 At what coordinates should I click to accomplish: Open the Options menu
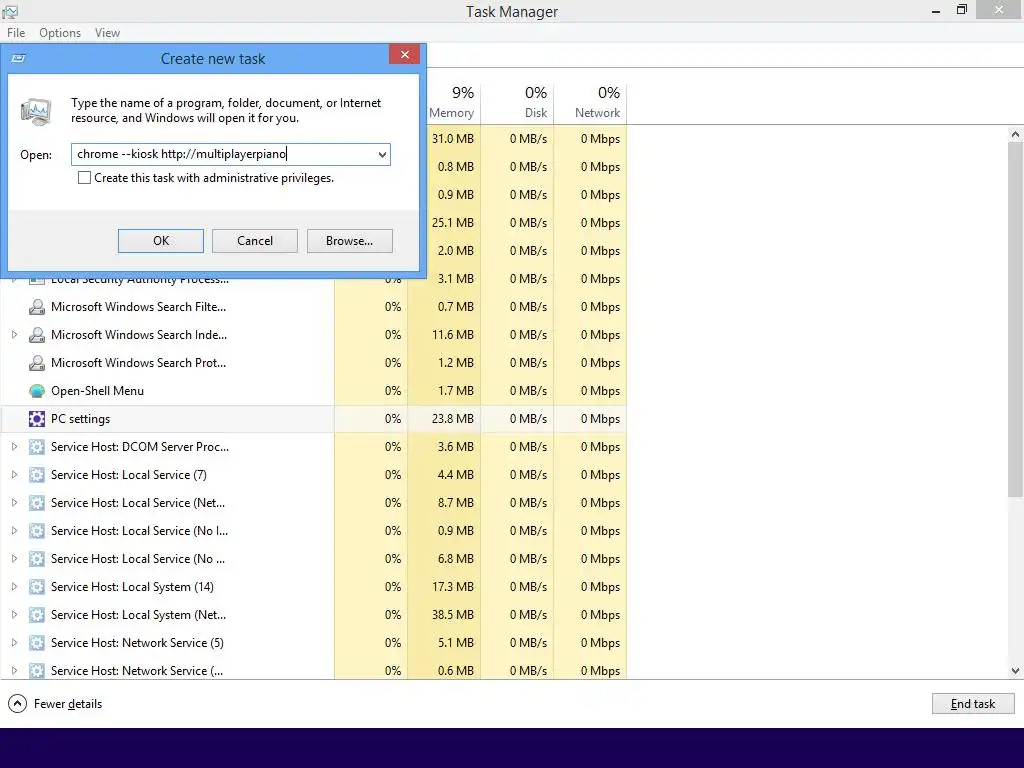tap(60, 33)
